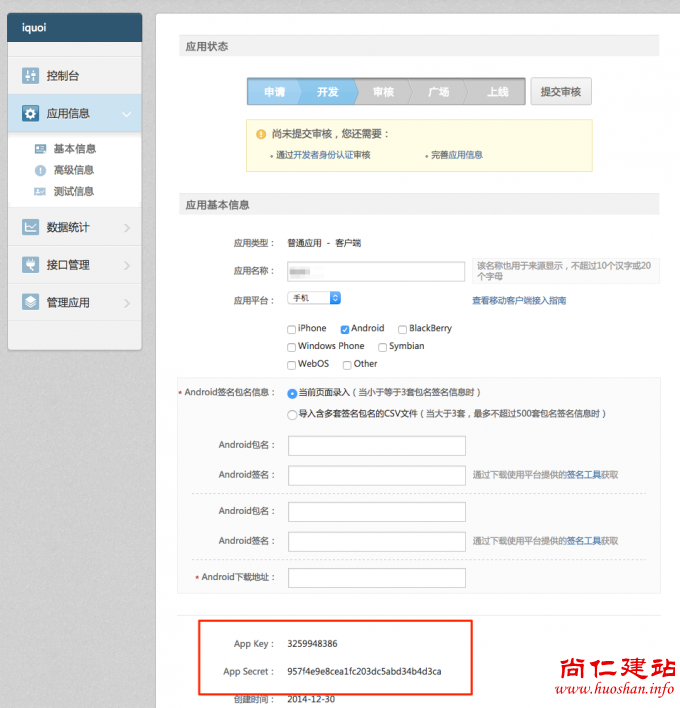Click the 应用信息 gear icon
The width and height of the screenshot is (680, 708).
point(30,114)
